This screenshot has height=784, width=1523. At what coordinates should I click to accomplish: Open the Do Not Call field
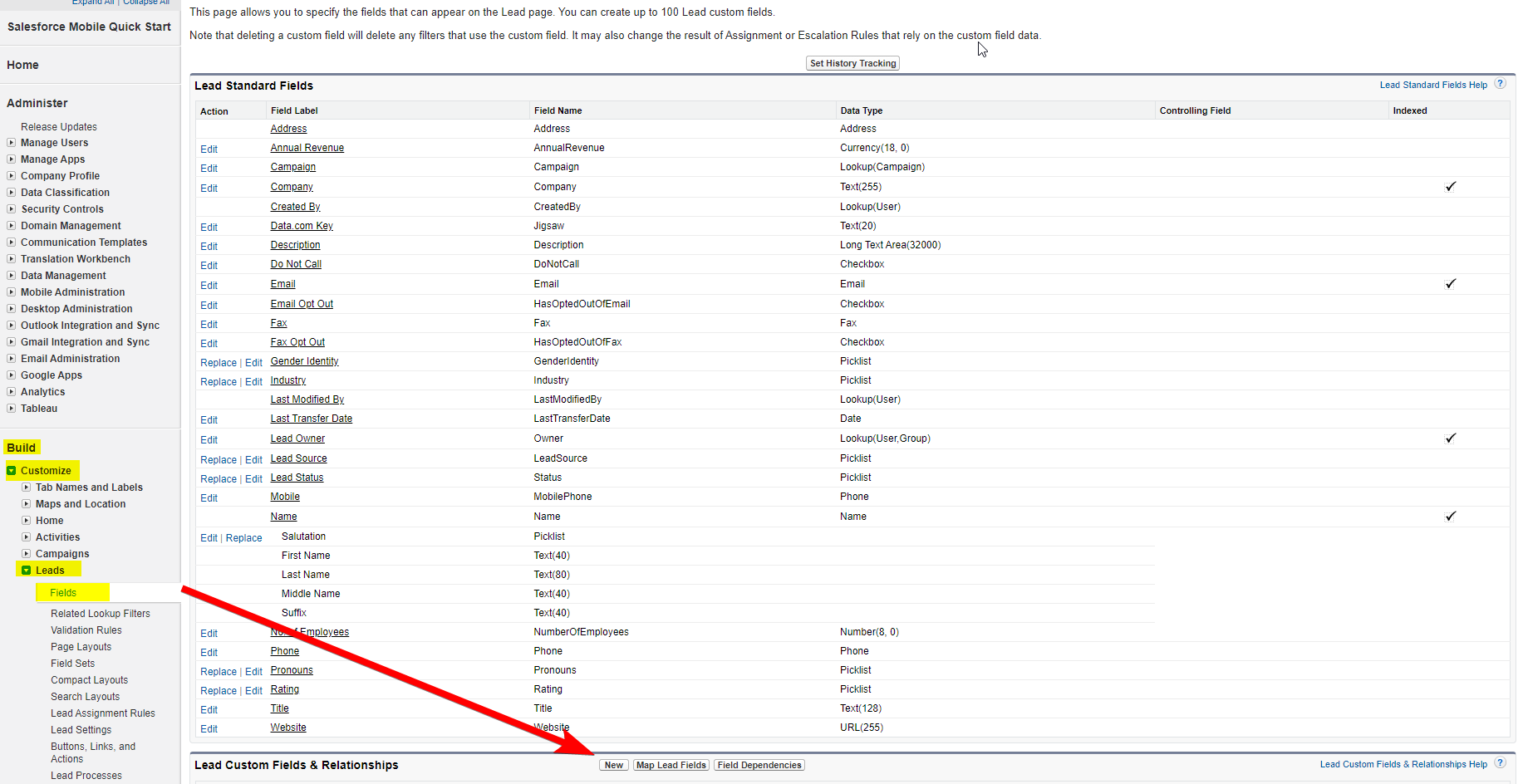click(296, 264)
